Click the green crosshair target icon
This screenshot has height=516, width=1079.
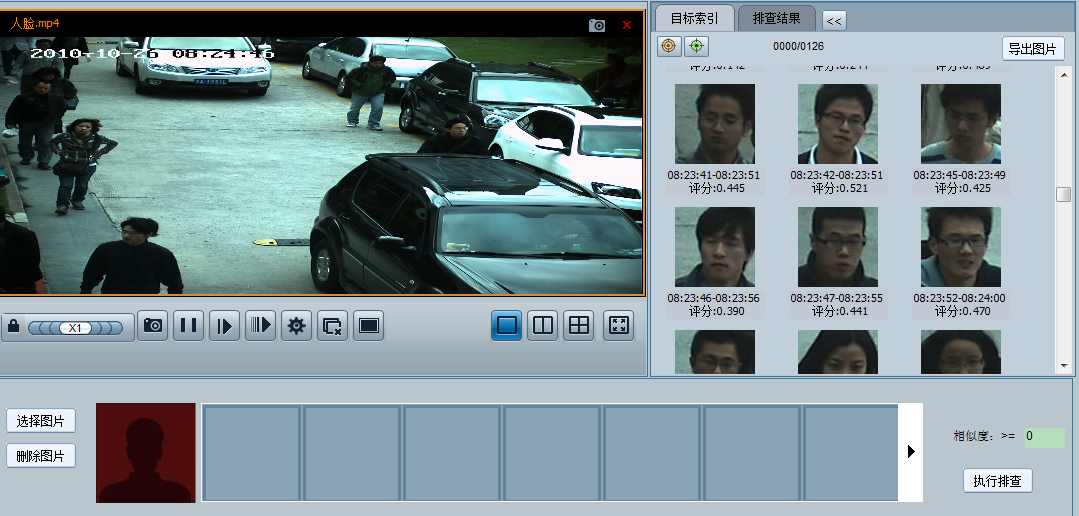696,46
